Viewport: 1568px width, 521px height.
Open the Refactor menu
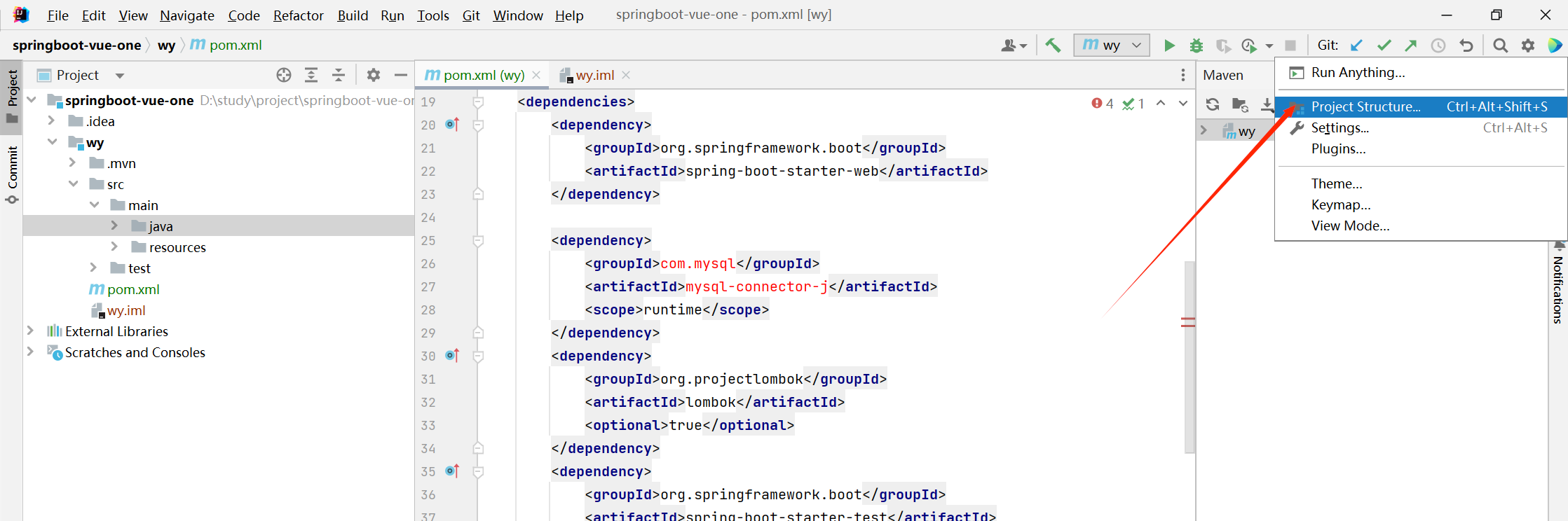[x=299, y=15]
